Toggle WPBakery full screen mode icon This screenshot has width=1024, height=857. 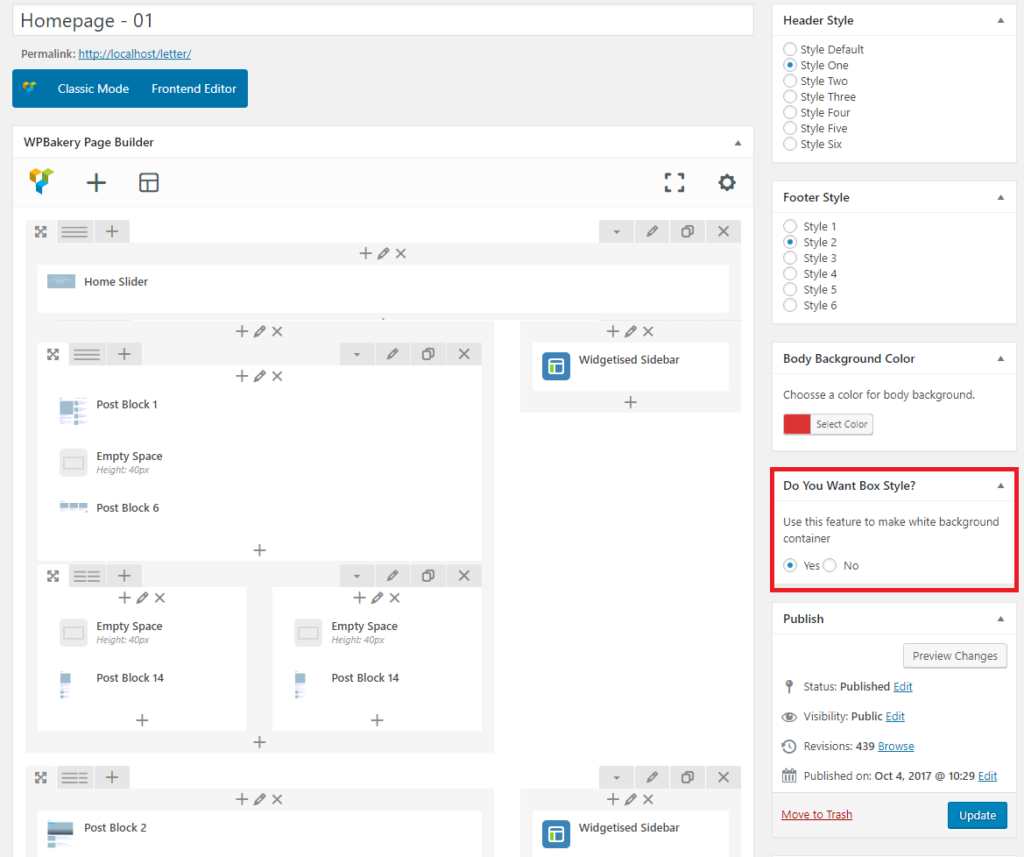click(675, 182)
